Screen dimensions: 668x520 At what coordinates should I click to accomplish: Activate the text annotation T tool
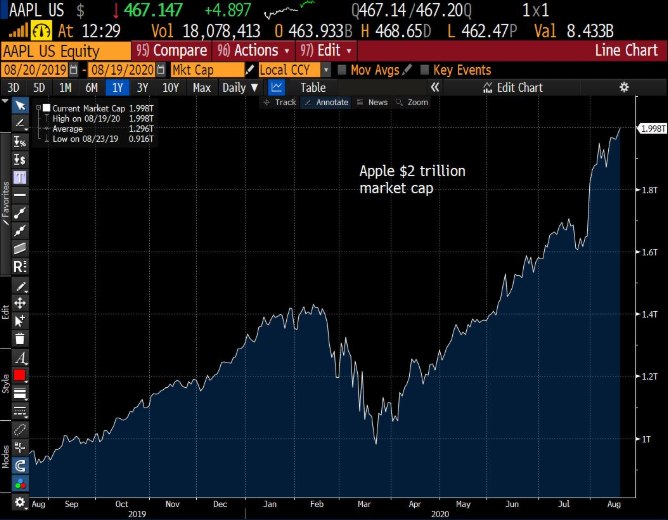tap(20, 177)
